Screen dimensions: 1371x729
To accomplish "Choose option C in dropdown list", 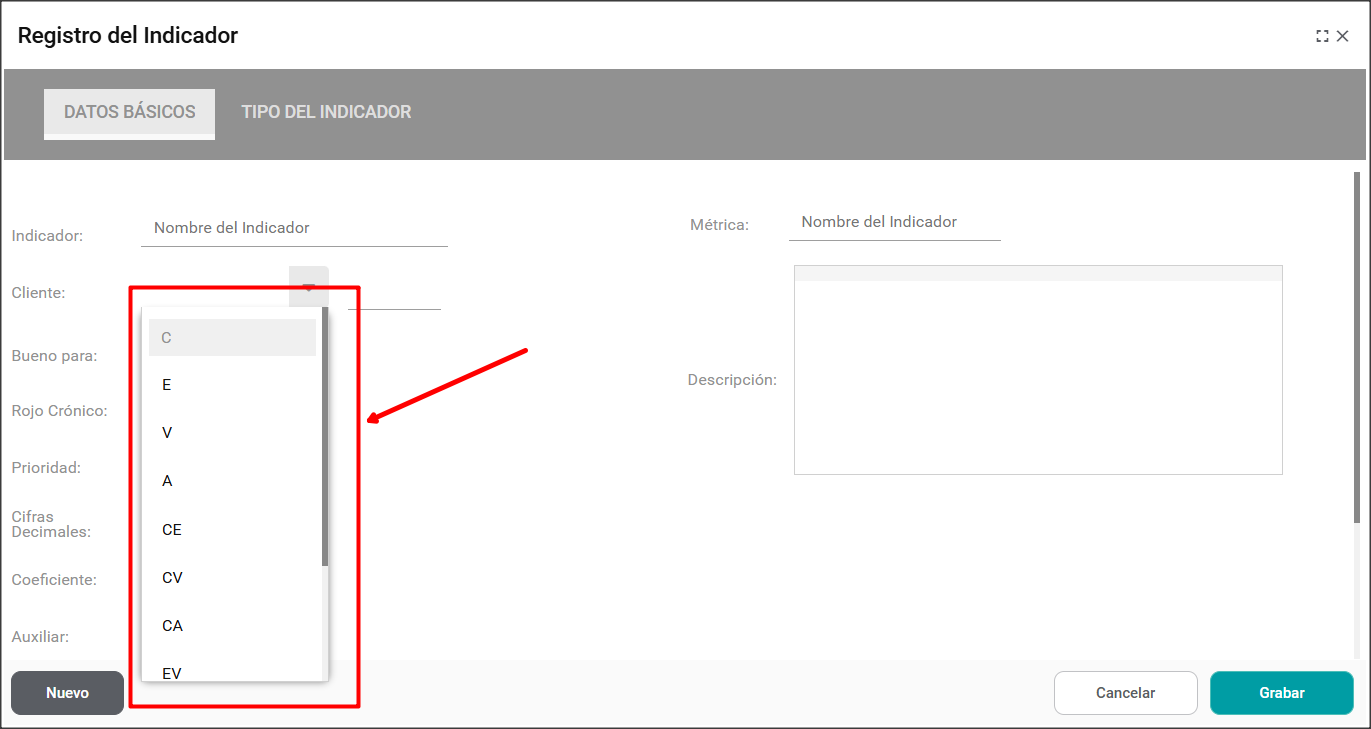I will (x=232, y=338).
